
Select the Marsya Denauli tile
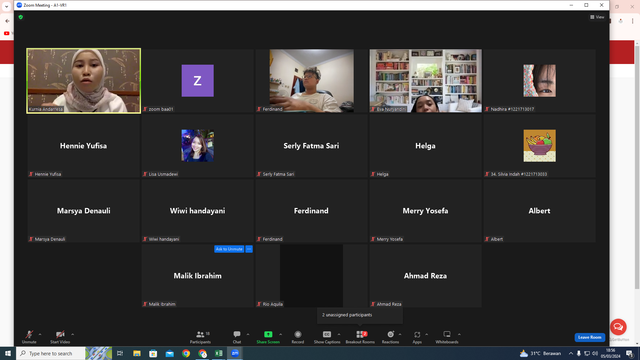[x=84, y=211]
